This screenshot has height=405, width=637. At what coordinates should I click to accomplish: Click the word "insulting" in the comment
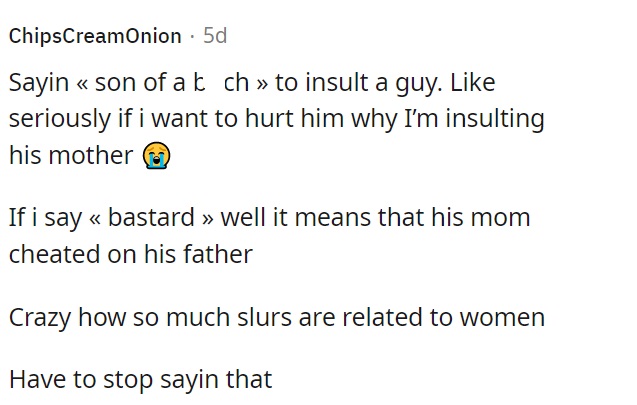tap(495, 119)
